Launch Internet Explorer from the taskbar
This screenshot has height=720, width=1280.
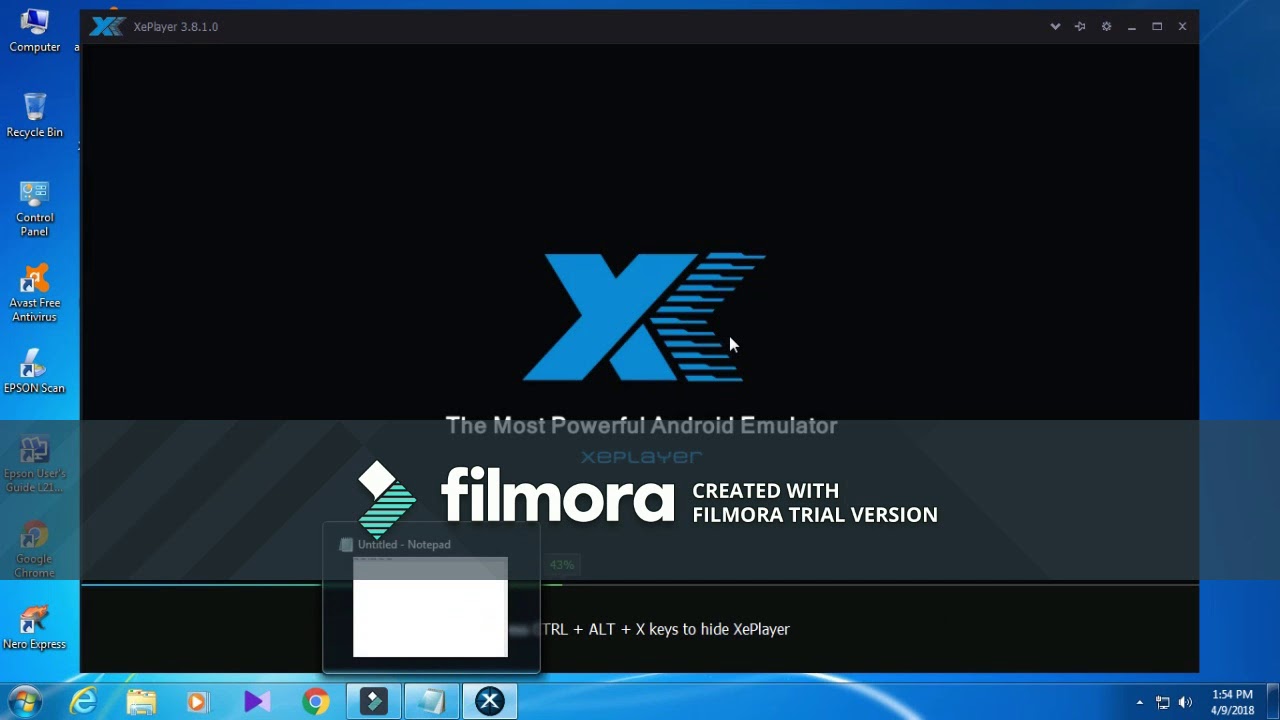[83, 702]
